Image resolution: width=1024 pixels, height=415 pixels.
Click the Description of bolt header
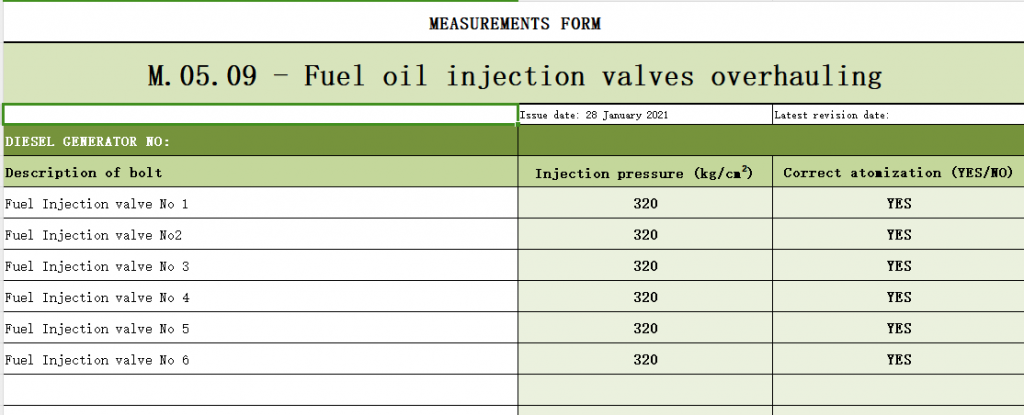260,172
